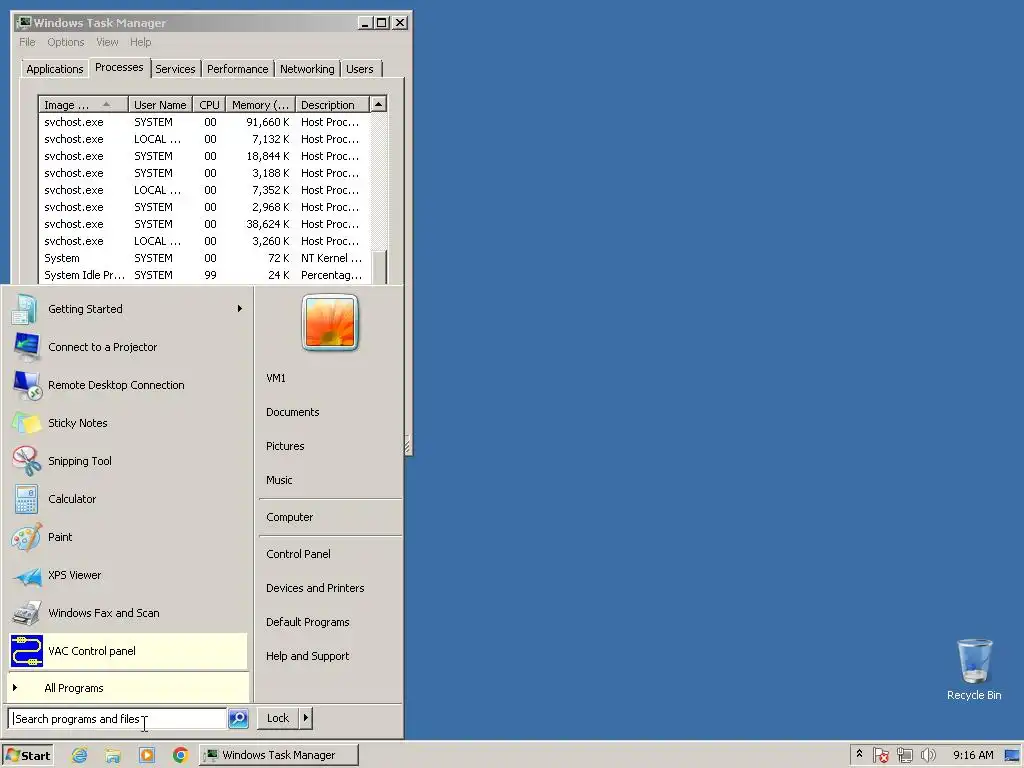This screenshot has height=768, width=1024.
Task: Select the System NT Kernel row
Action: point(204,258)
